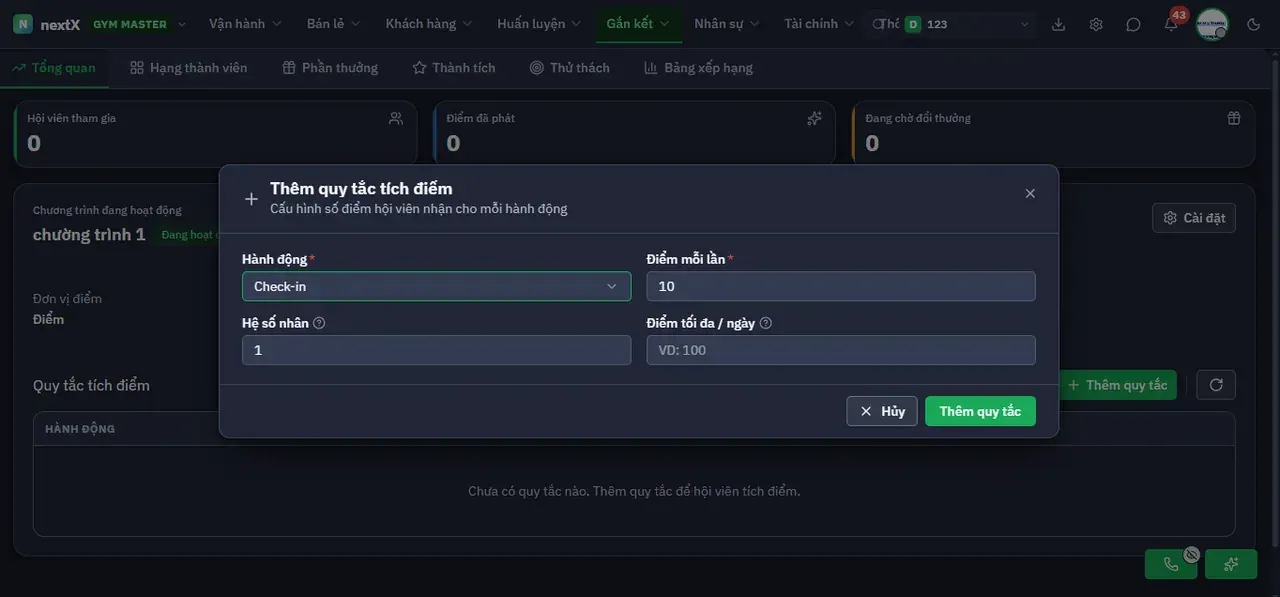Expand the Vận hành menu
This screenshot has height=597, width=1280.
point(245,24)
